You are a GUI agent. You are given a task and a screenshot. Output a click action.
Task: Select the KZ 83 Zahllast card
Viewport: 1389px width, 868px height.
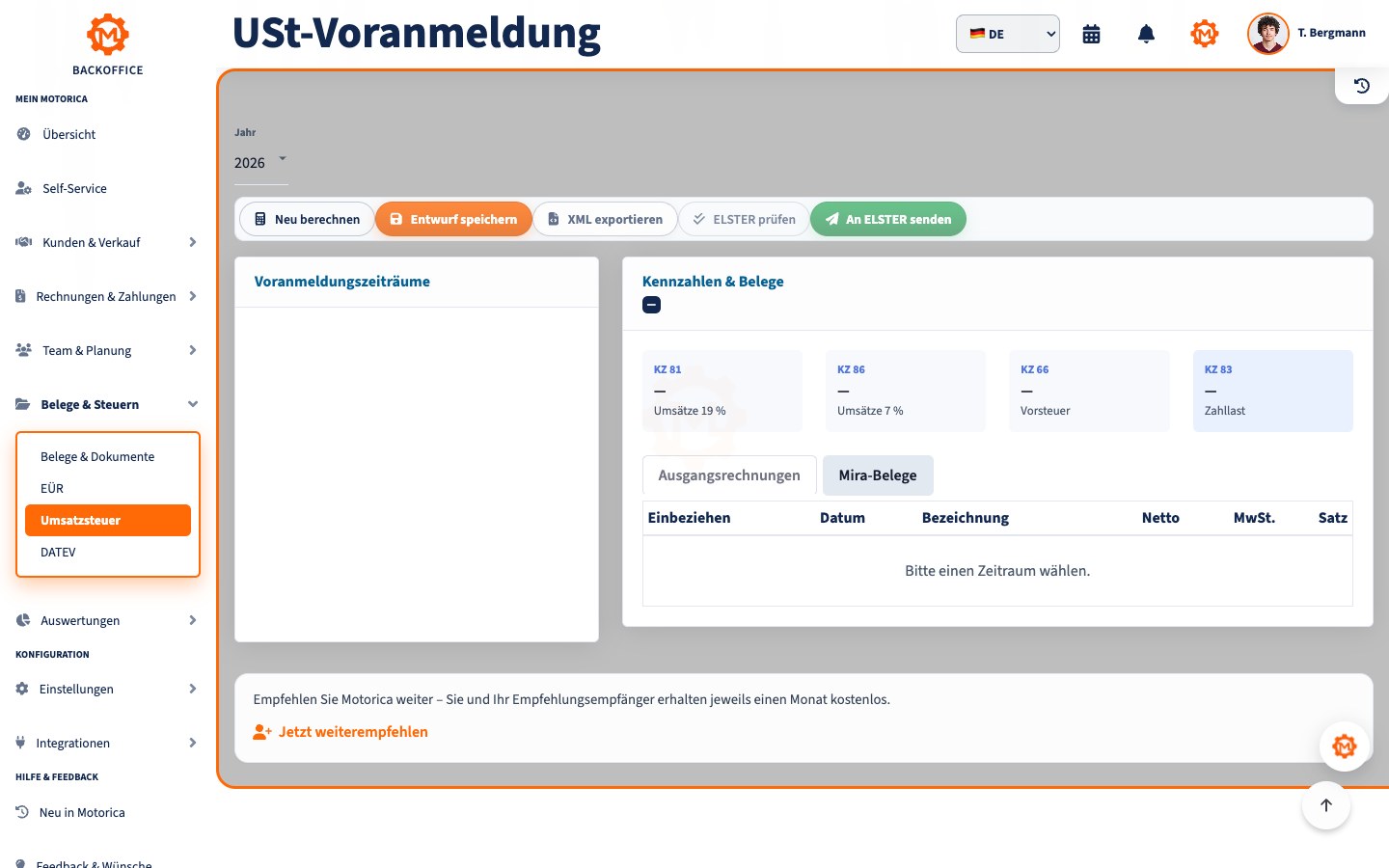pos(1273,391)
